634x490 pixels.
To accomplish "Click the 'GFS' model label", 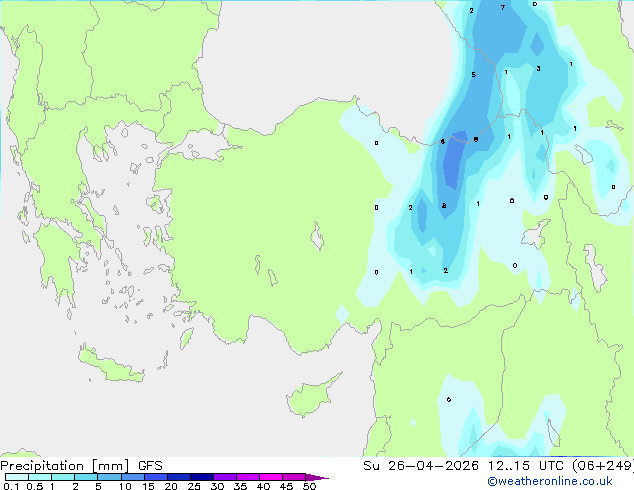I will [150, 466].
